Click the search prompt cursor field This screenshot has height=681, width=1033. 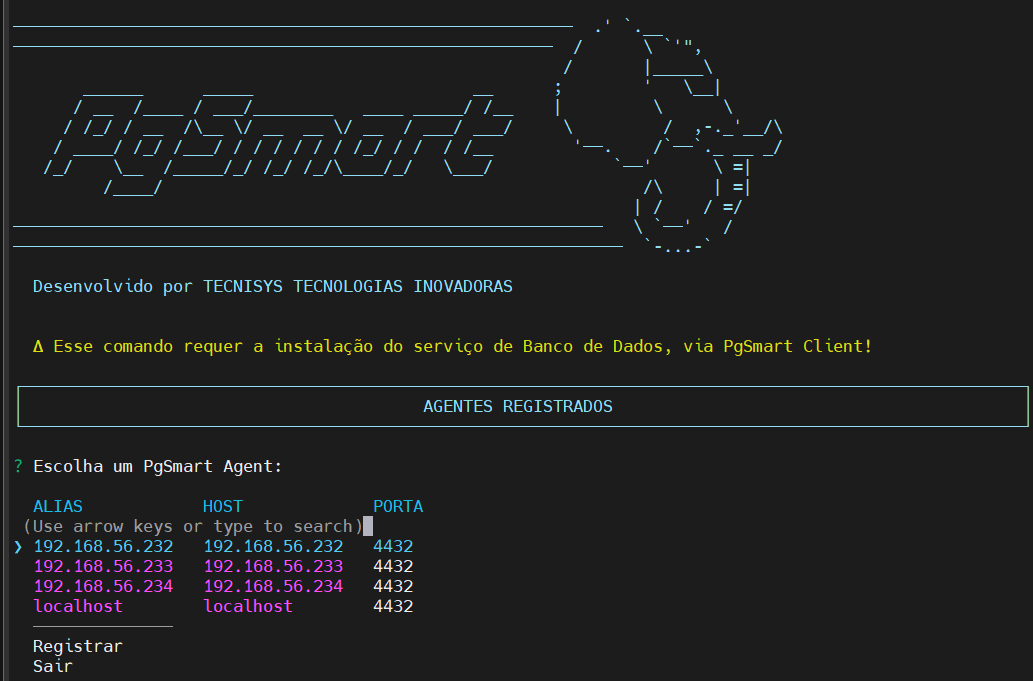click(x=368, y=526)
